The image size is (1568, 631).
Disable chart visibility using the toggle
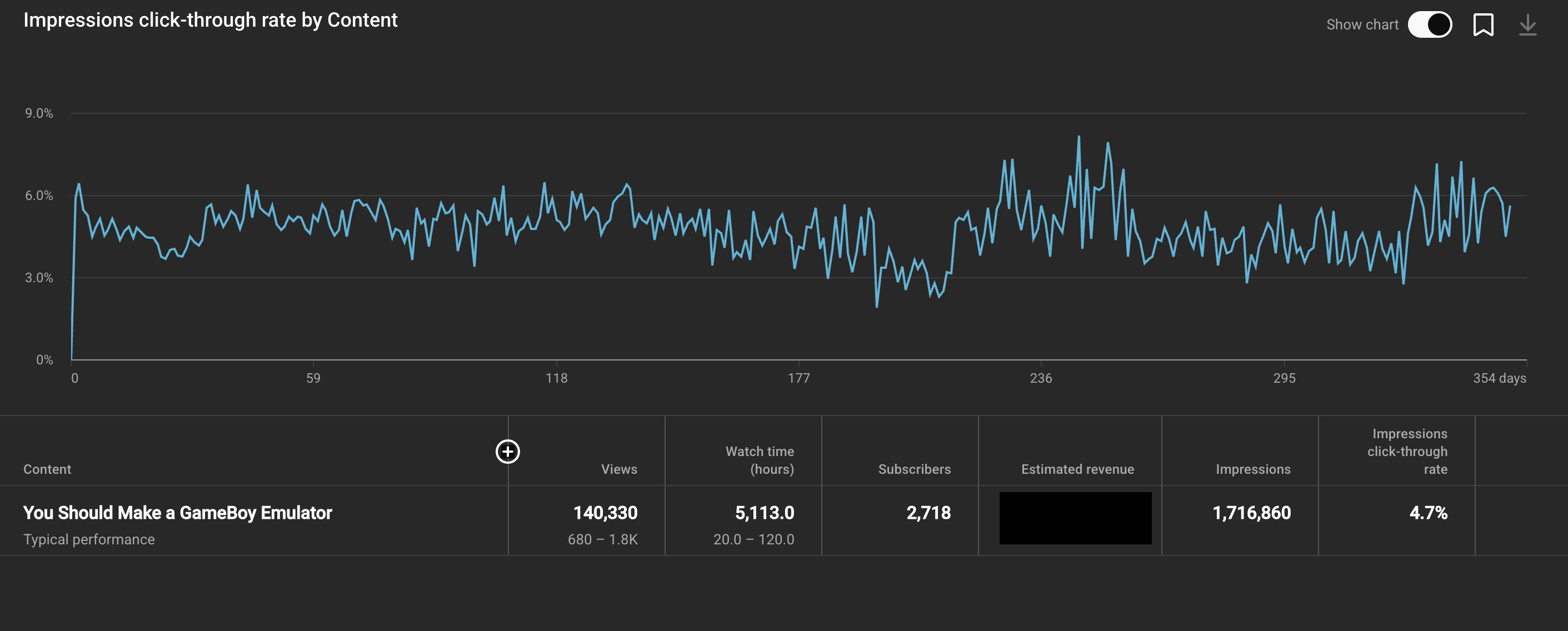1430,24
